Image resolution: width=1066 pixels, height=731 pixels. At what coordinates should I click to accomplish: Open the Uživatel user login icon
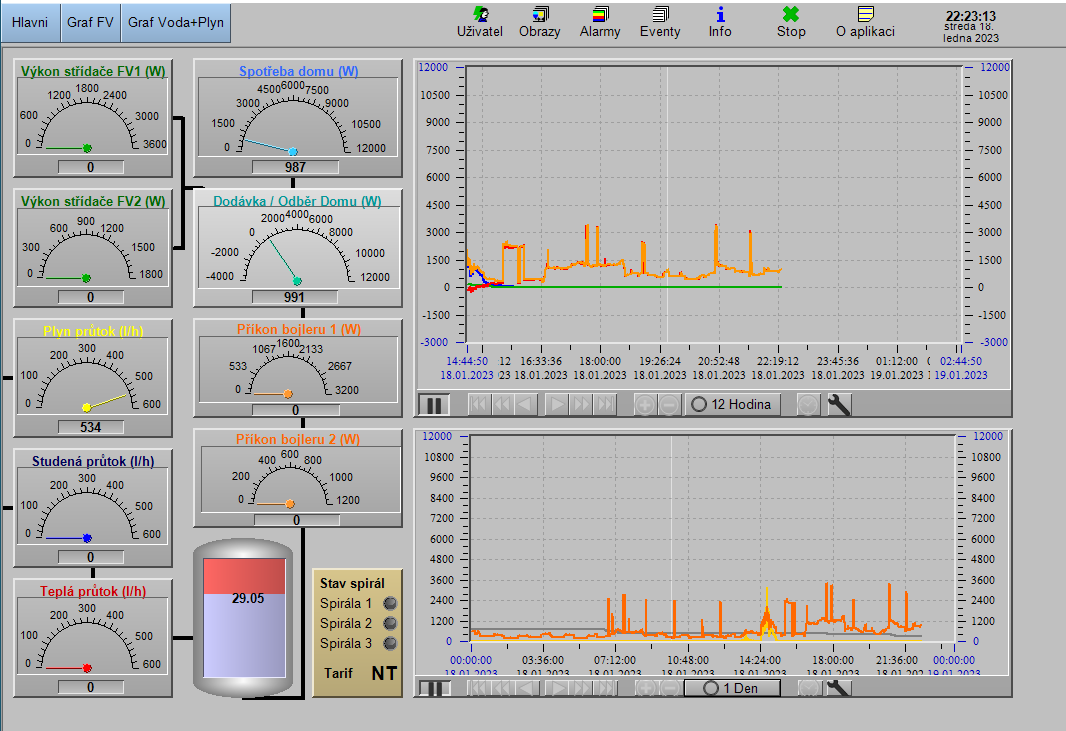tap(479, 21)
